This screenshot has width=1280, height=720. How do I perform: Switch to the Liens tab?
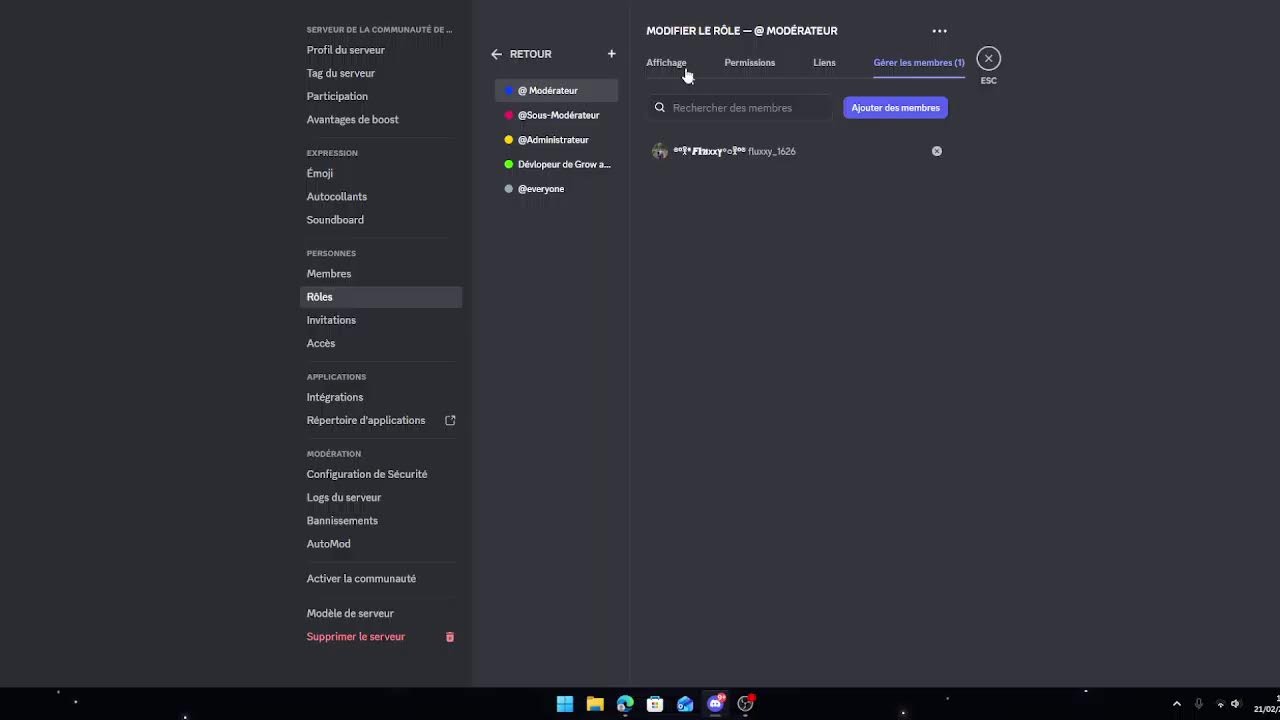824,63
